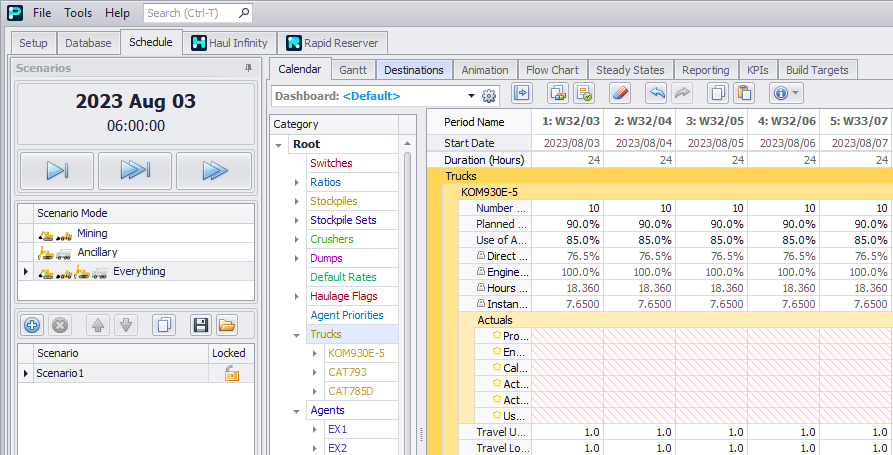Collapse the Trucks category node
This screenshot has width=893, height=455.
tap(297, 334)
